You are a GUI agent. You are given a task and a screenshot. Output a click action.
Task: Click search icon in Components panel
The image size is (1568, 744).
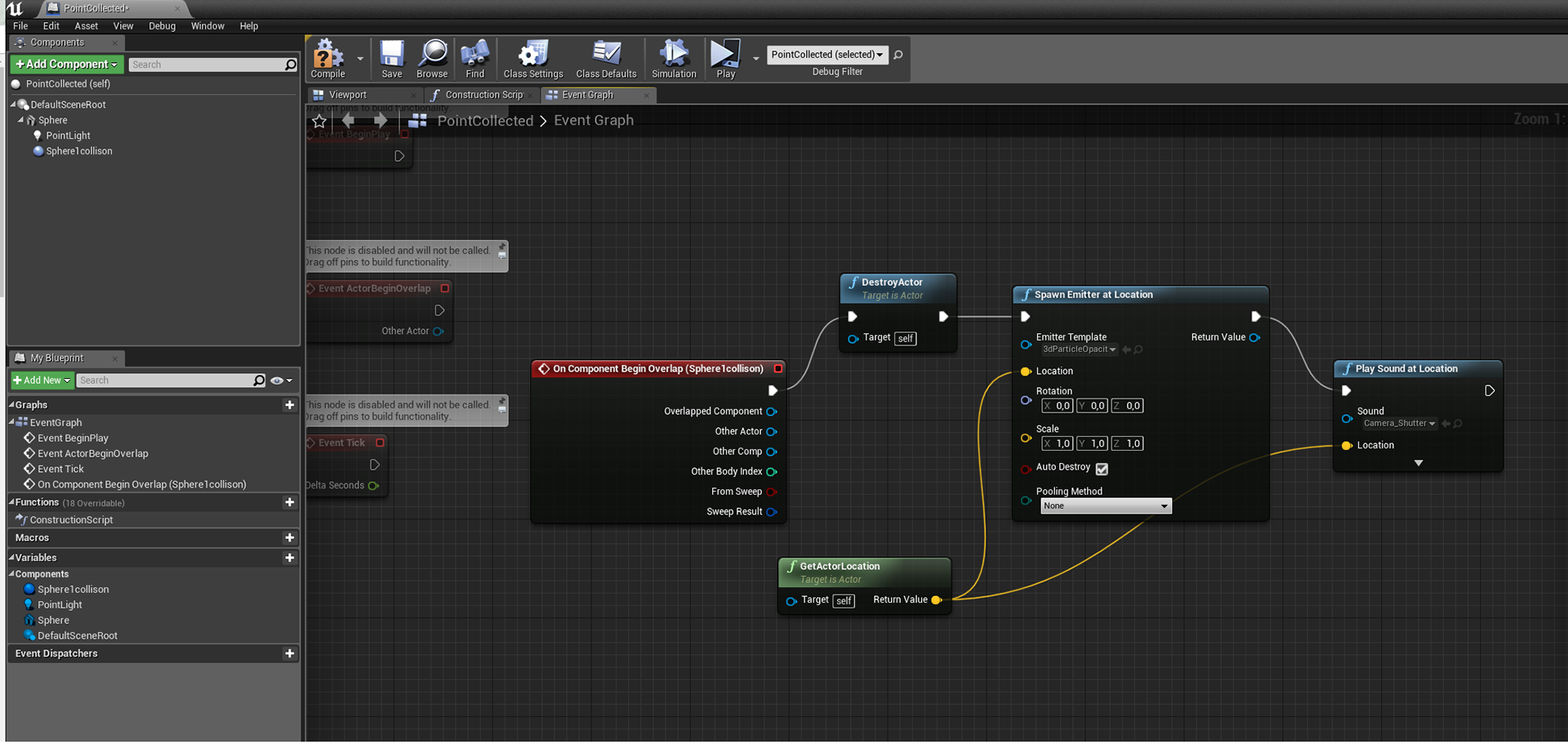click(290, 65)
